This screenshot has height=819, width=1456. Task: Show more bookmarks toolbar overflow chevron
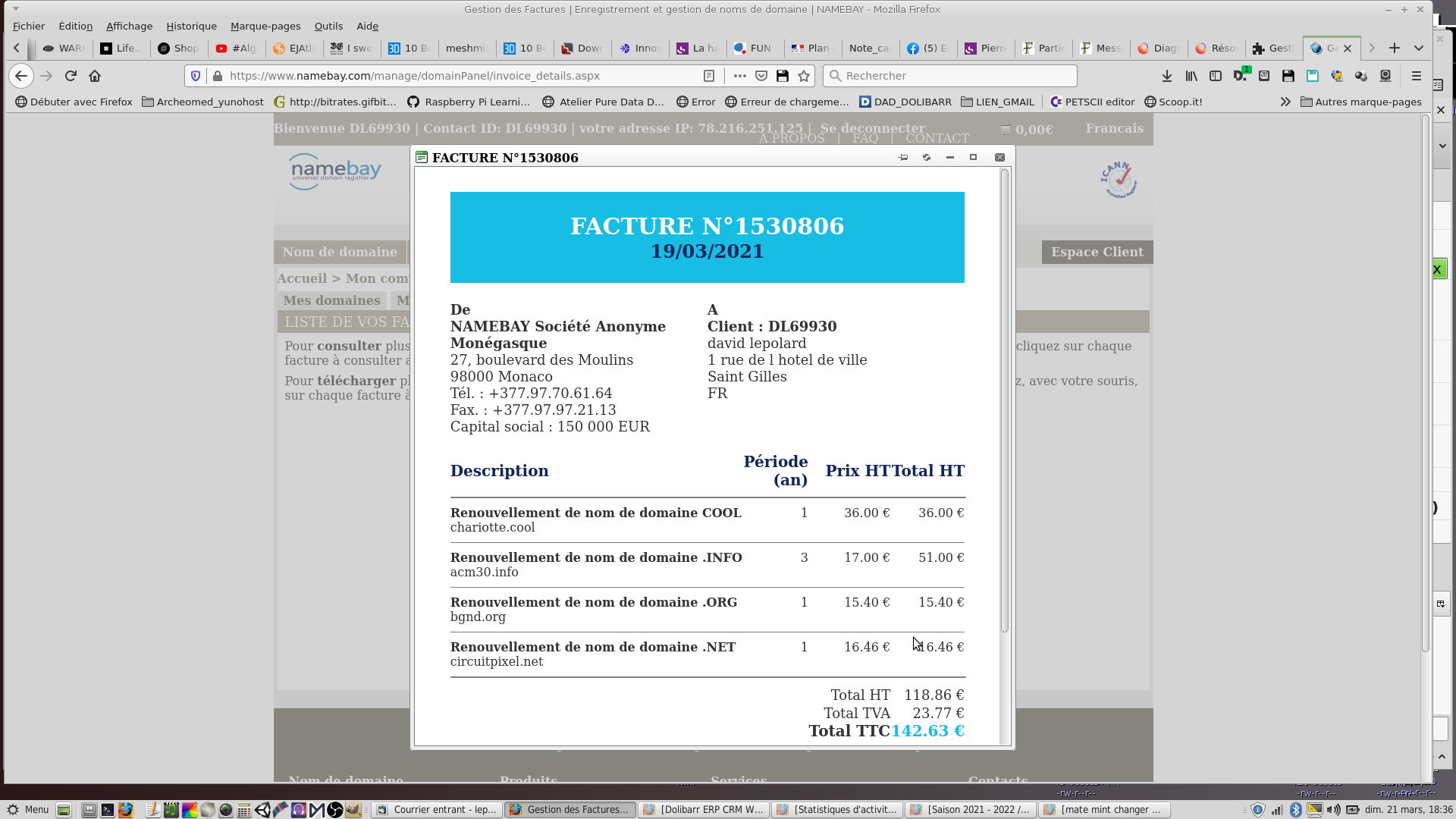click(x=1285, y=102)
